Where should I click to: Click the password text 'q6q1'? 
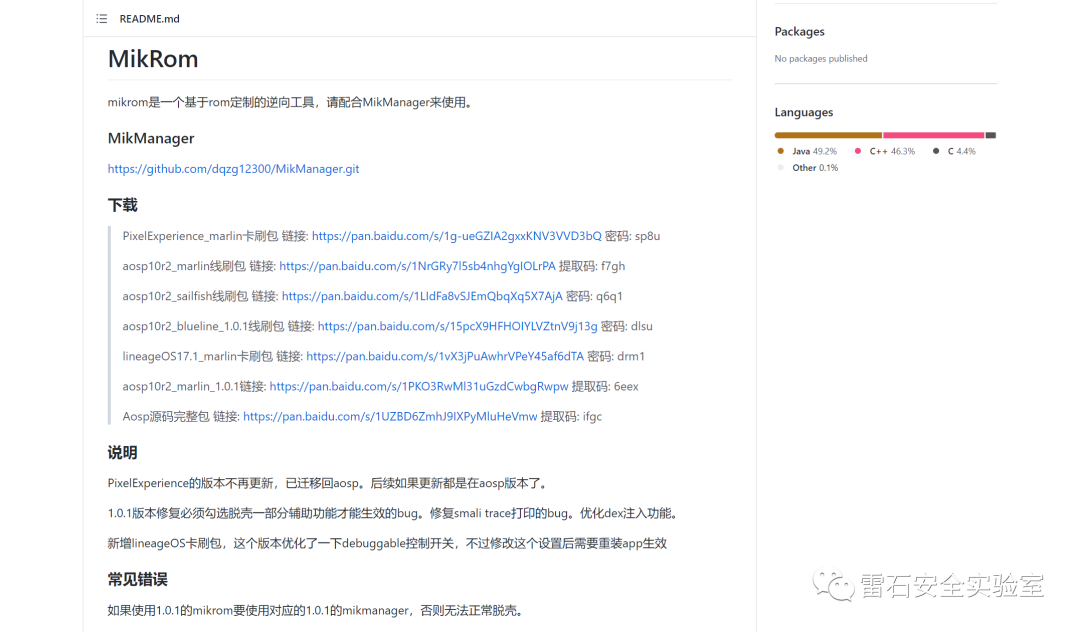click(x=610, y=296)
